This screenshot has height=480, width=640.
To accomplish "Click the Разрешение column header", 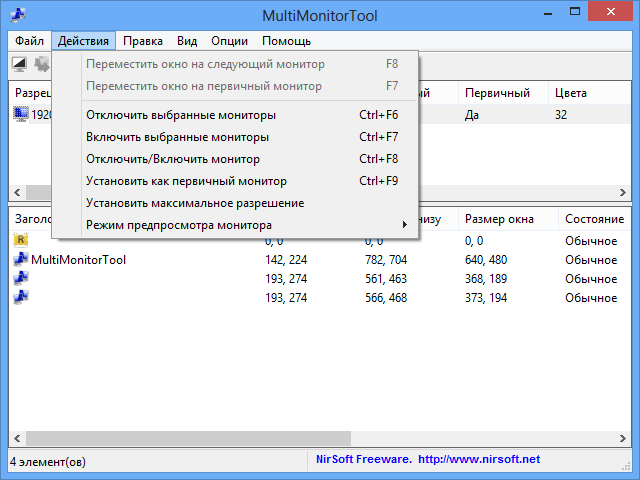I will tap(31, 93).
